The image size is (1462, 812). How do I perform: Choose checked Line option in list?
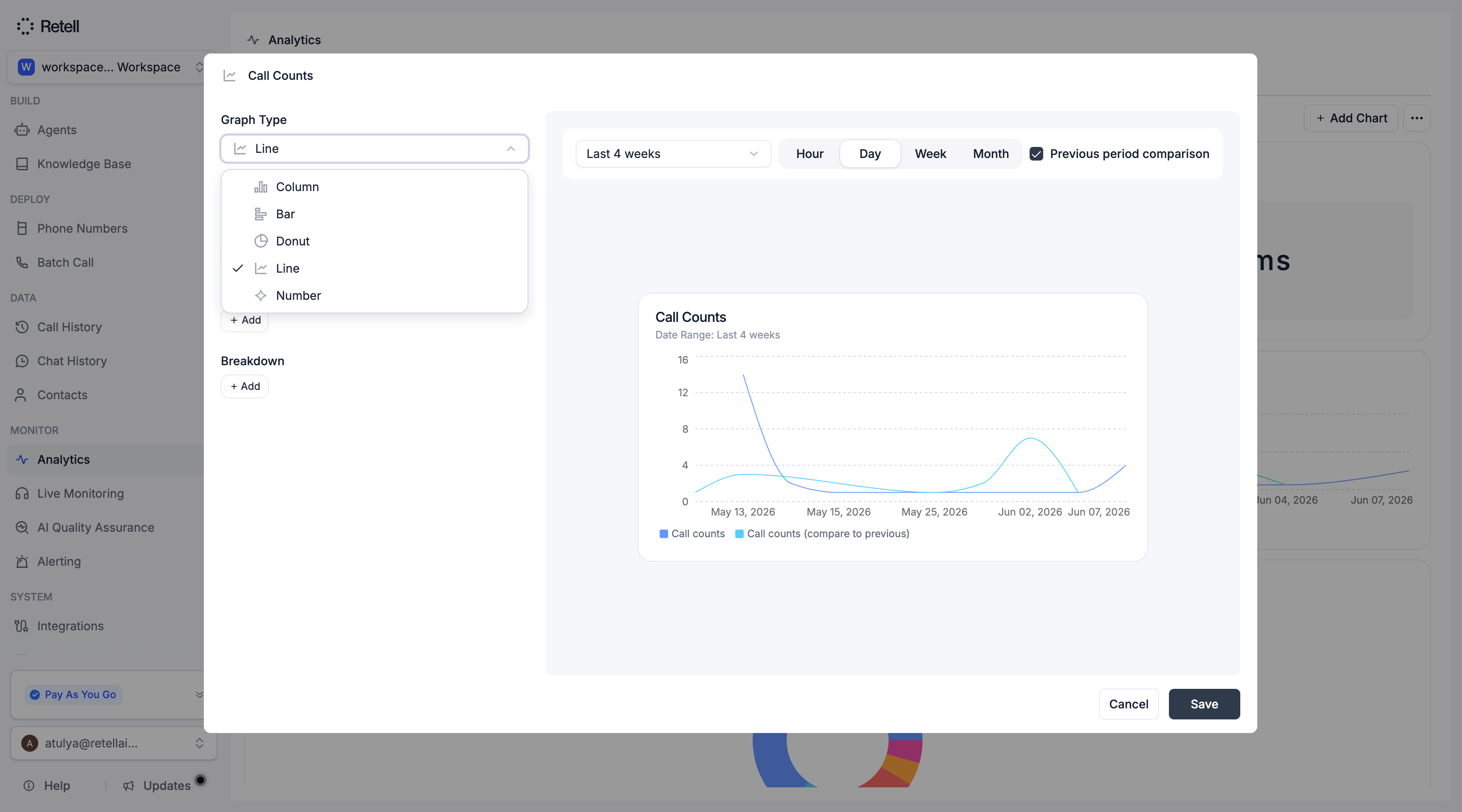click(x=375, y=268)
